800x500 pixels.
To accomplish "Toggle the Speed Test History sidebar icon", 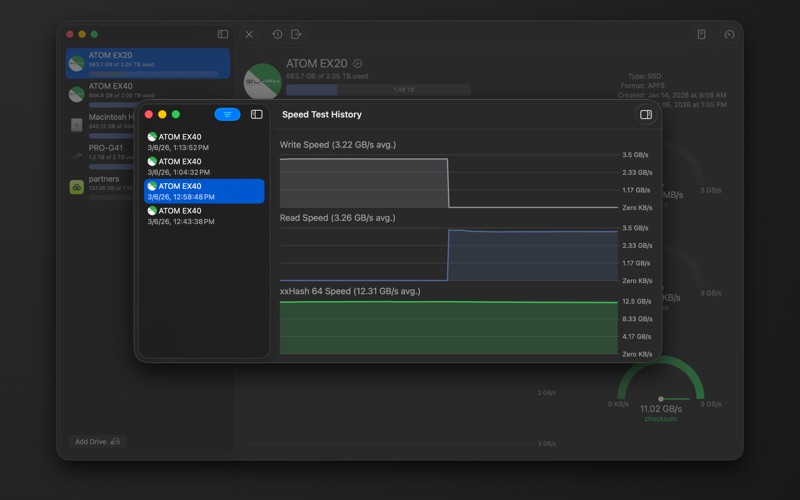I will coord(257,114).
